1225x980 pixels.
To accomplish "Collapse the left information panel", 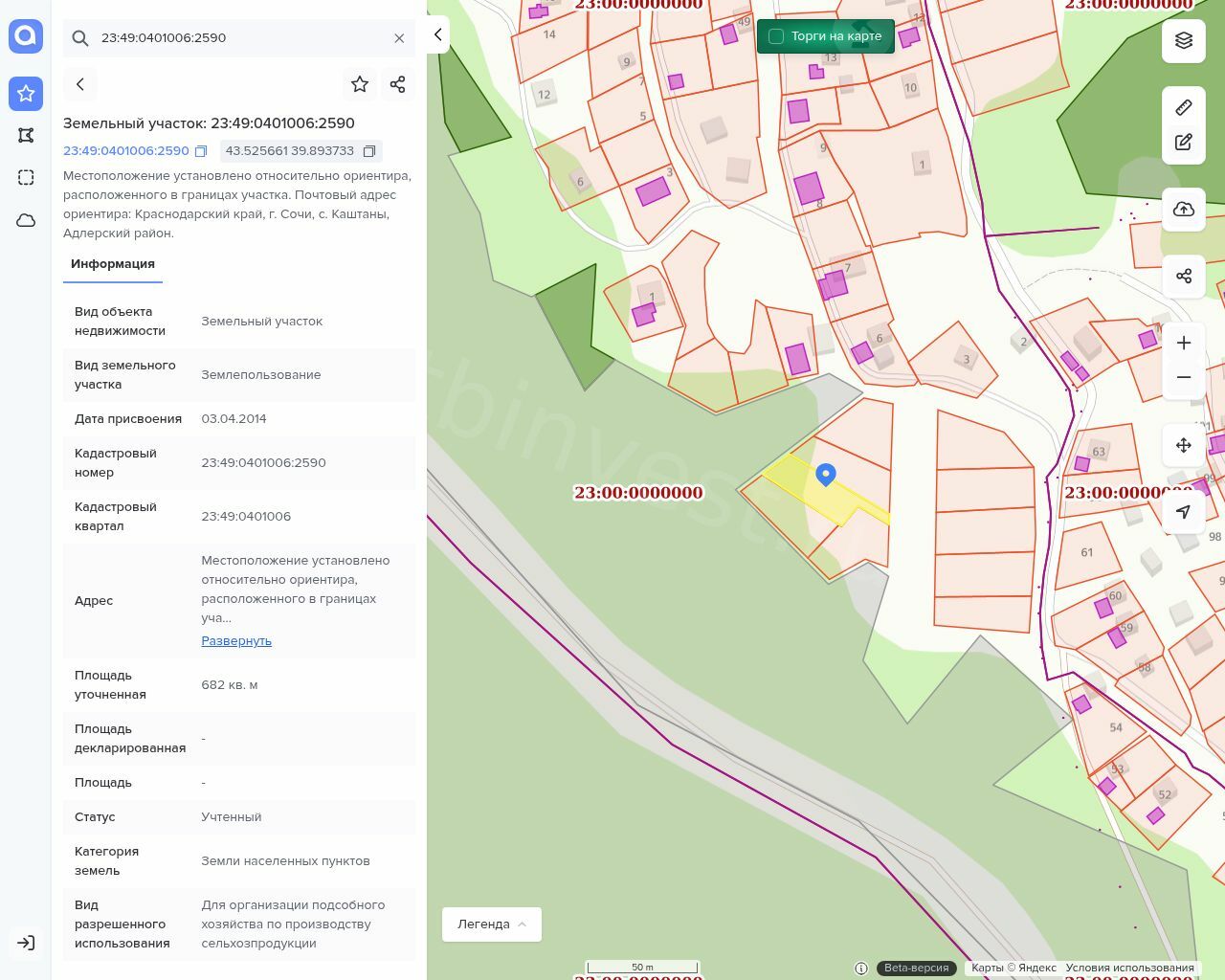I will pyautogui.click(x=437, y=34).
